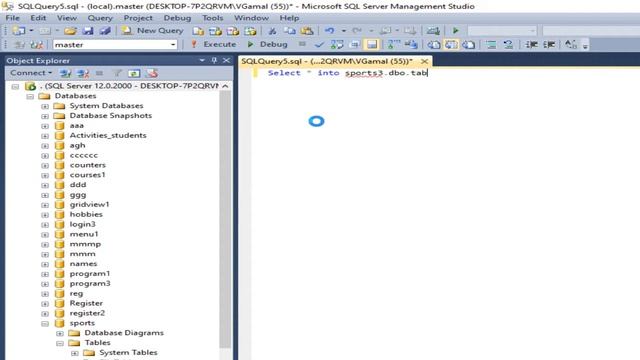Select the Database Diagrams folder
The image size is (640, 360).
click(124, 333)
